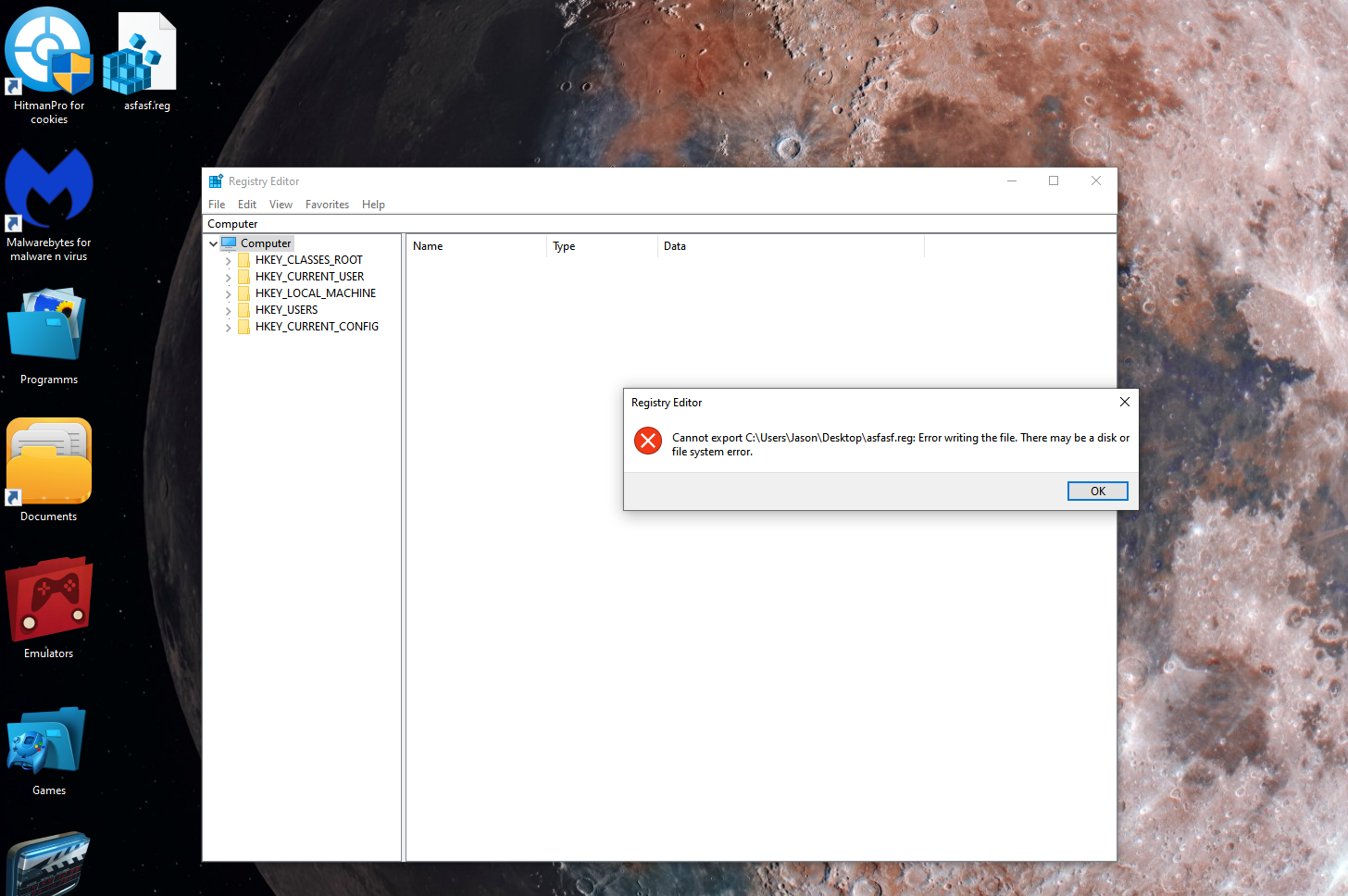Expand the HKEY_USERS key

click(x=229, y=311)
